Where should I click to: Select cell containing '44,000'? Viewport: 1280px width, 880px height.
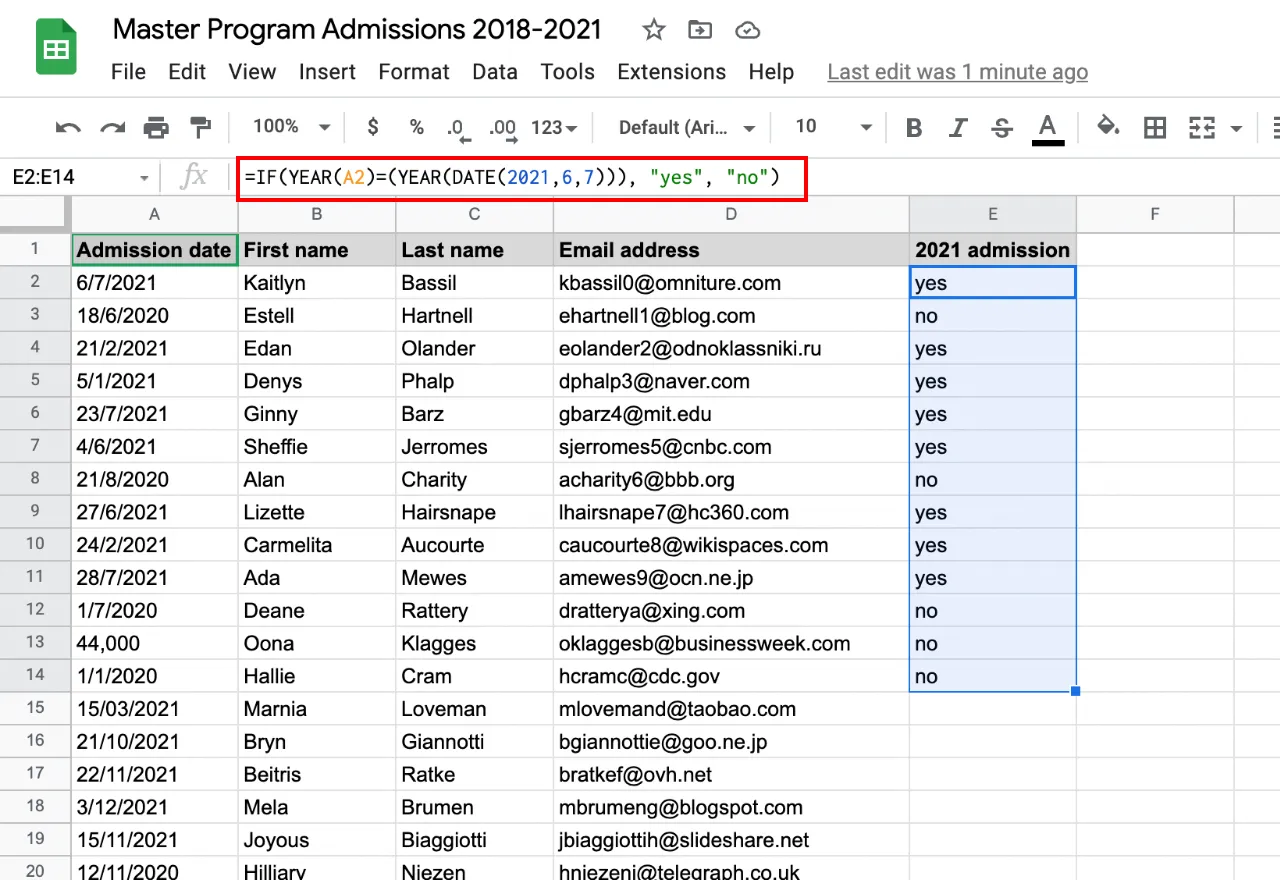(154, 644)
